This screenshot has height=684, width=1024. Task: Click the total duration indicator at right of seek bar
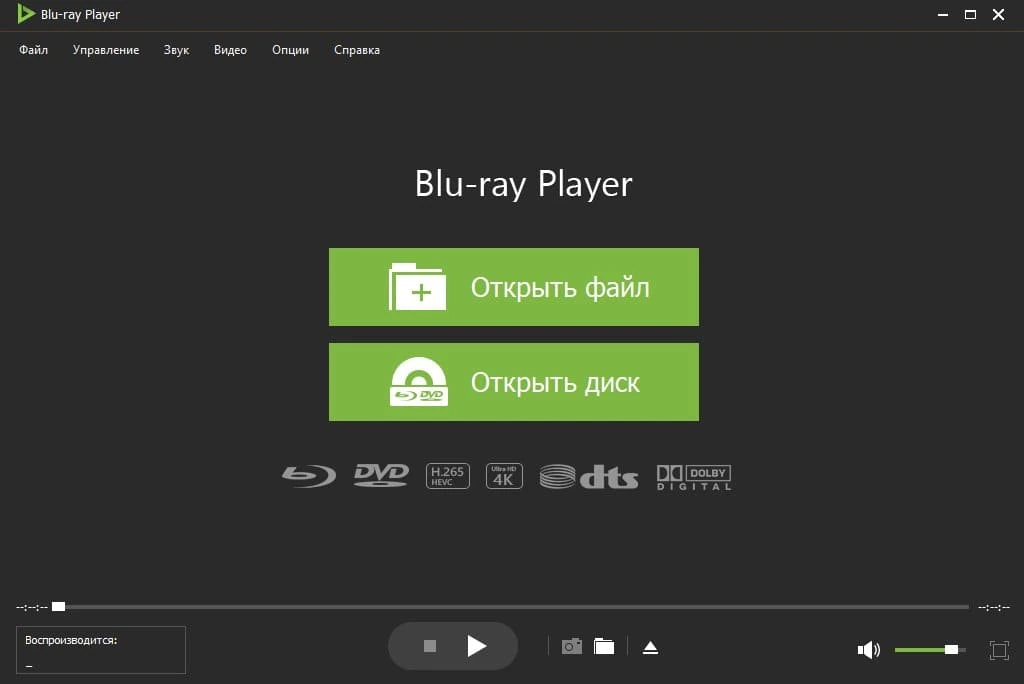[x=994, y=608]
